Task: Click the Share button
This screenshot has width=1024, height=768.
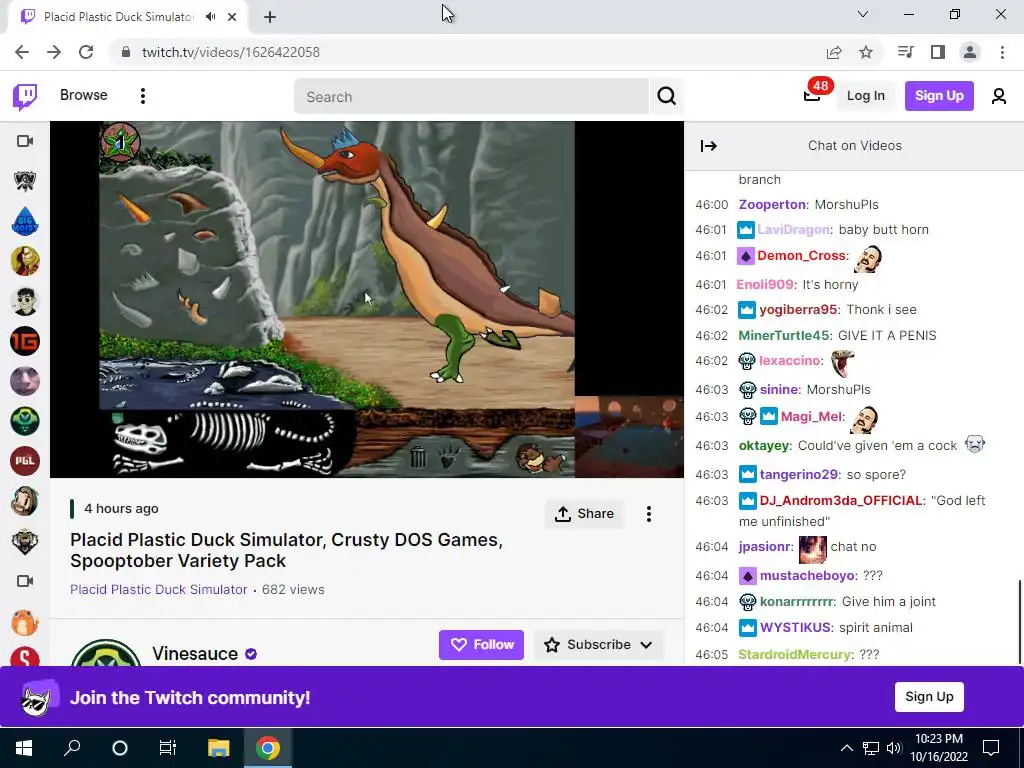Action: [584, 514]
